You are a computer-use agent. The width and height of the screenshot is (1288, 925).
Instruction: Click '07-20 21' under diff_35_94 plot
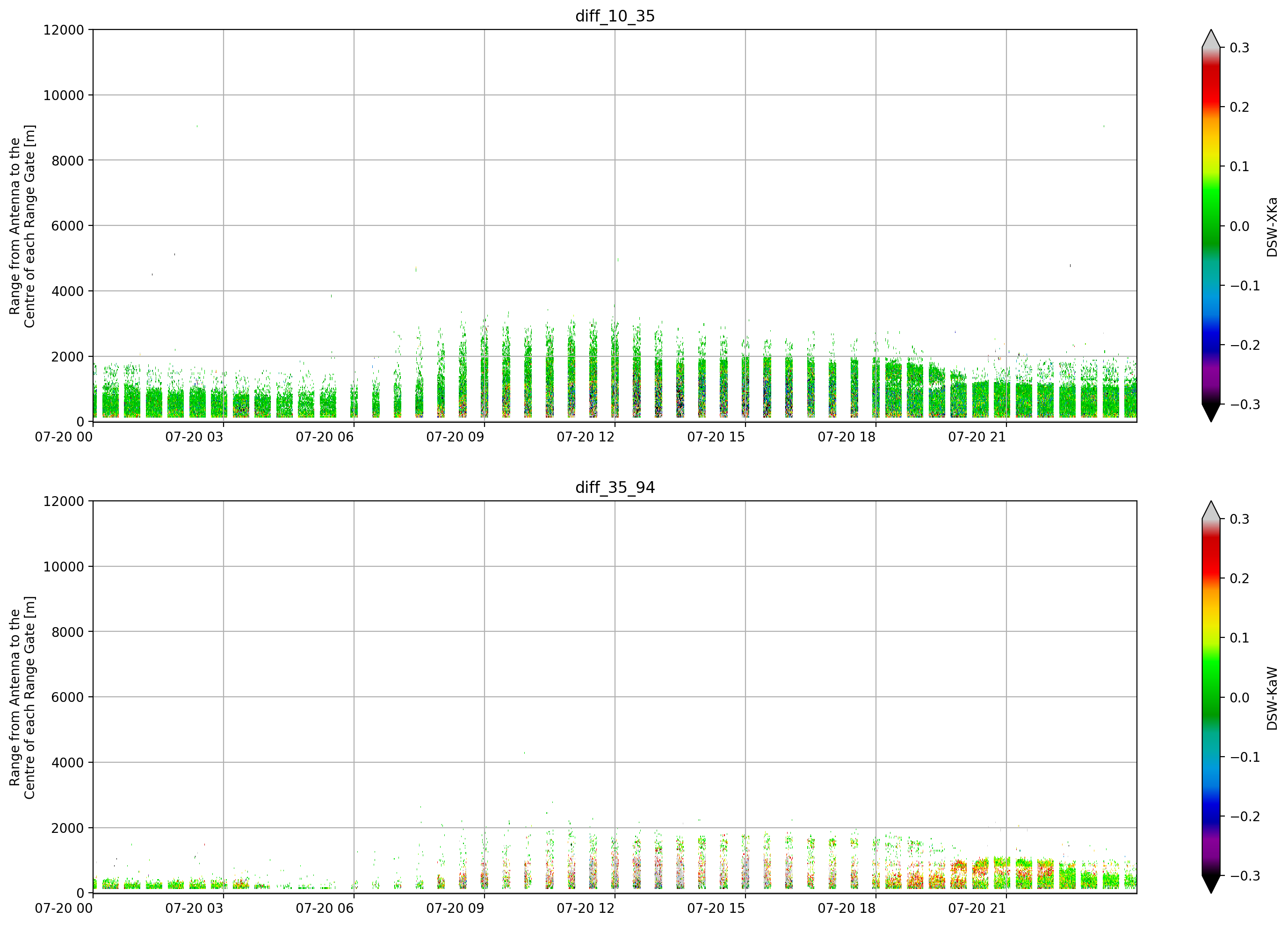click(977, 909)
